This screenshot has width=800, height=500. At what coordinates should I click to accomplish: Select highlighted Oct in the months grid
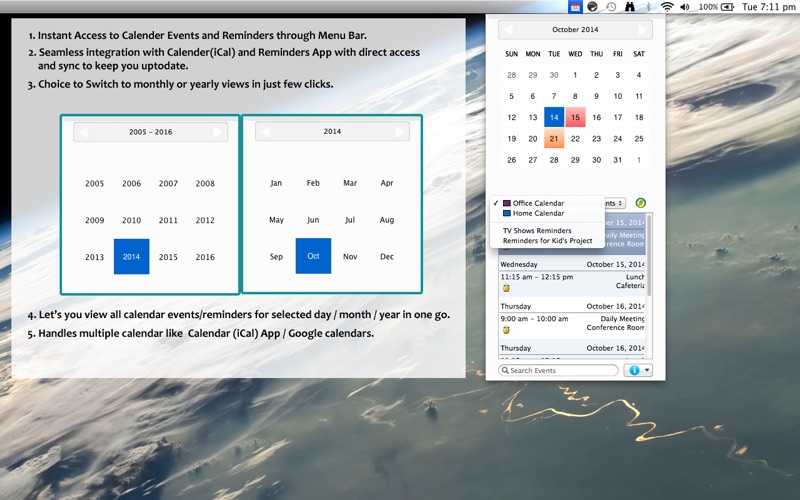coord(313,256)
